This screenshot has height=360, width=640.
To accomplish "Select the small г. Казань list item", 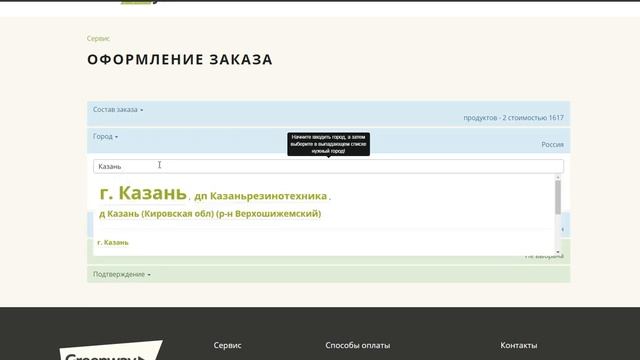I will [x=113, y=242].
